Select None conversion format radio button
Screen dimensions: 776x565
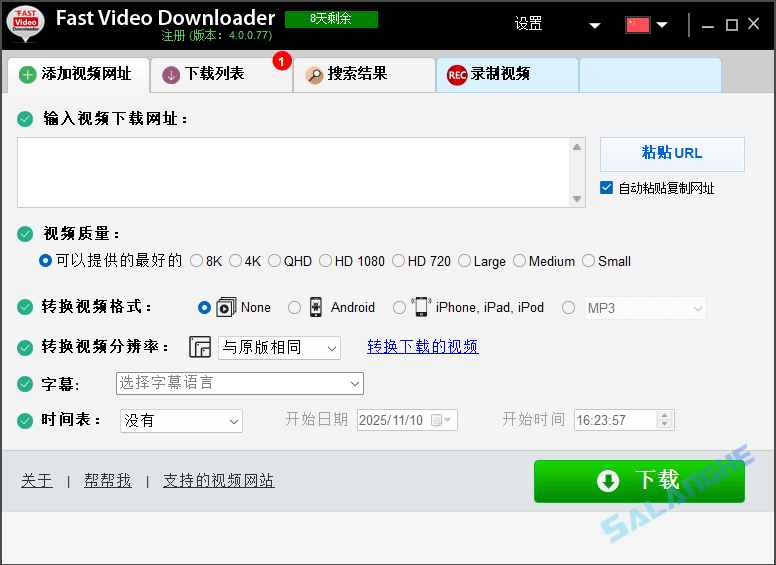click(204, 308)
